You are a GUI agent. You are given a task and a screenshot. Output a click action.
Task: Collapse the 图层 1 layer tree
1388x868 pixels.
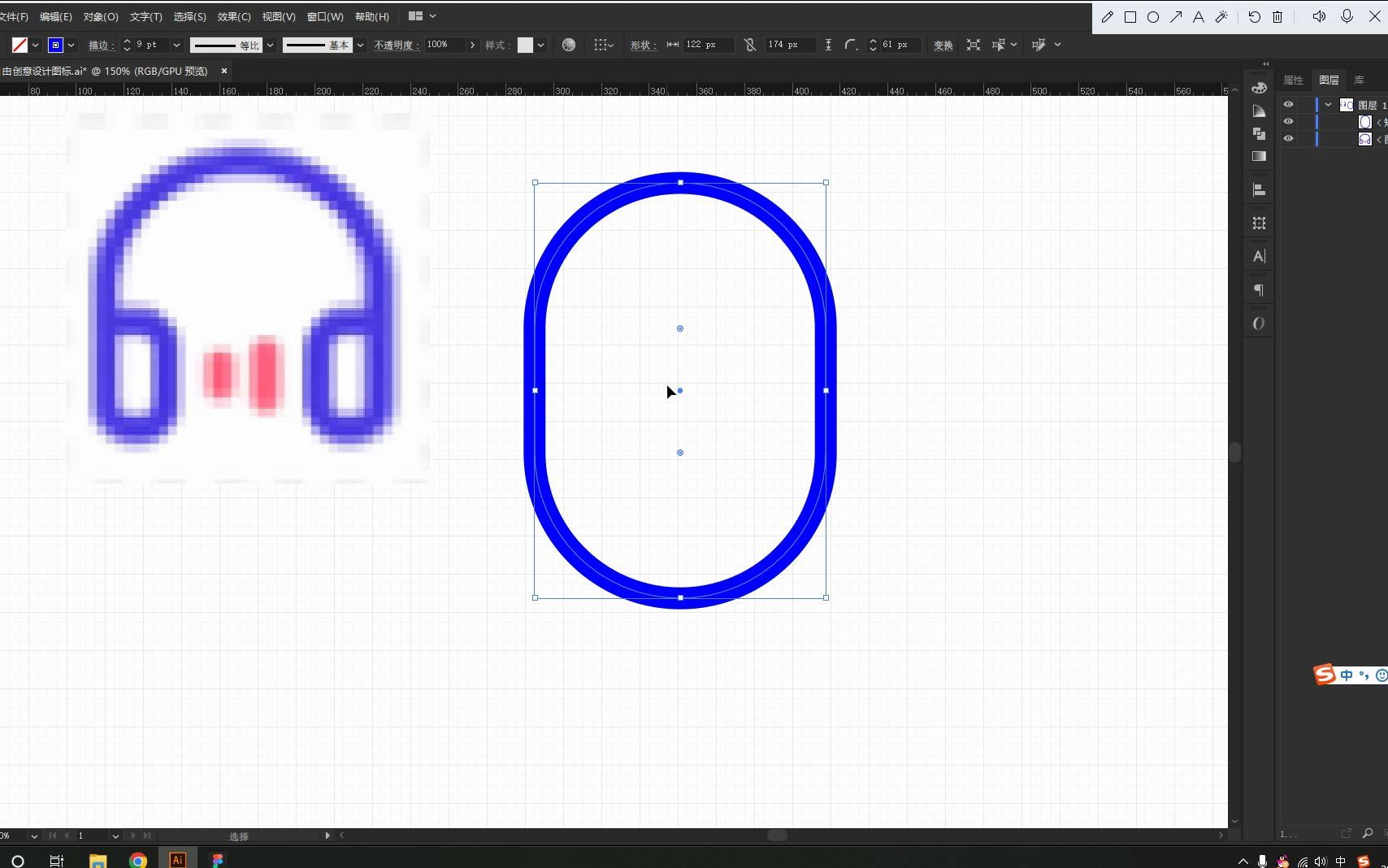pyautogui.click(x=1328, y=104)
